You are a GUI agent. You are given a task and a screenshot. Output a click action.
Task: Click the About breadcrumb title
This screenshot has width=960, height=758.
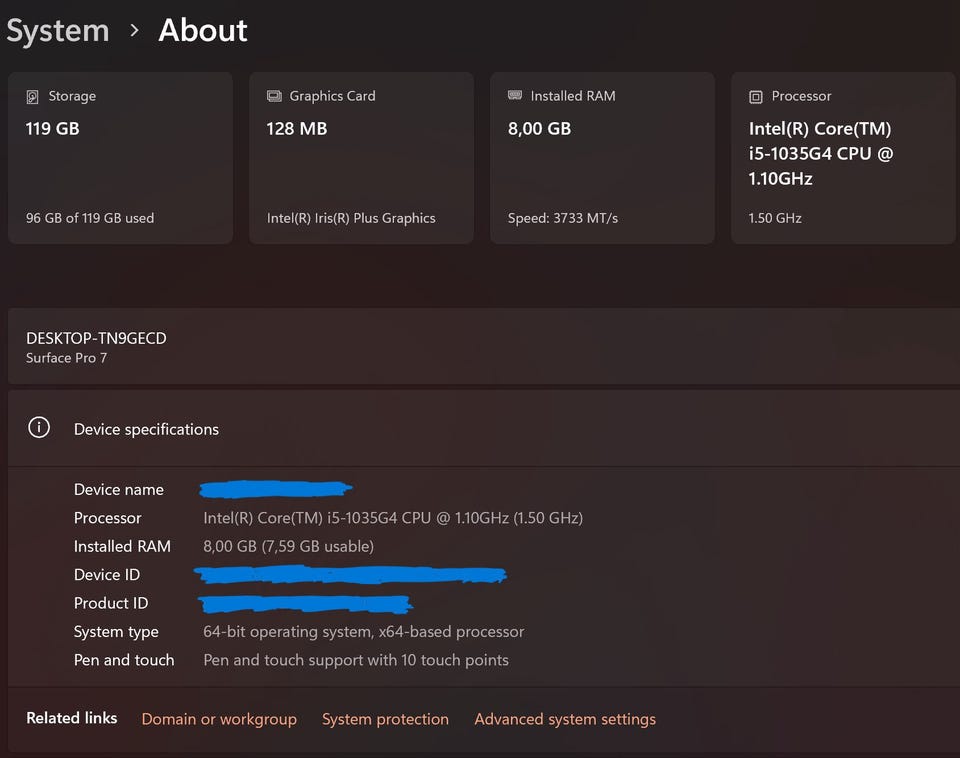click(x=203, y=31)
